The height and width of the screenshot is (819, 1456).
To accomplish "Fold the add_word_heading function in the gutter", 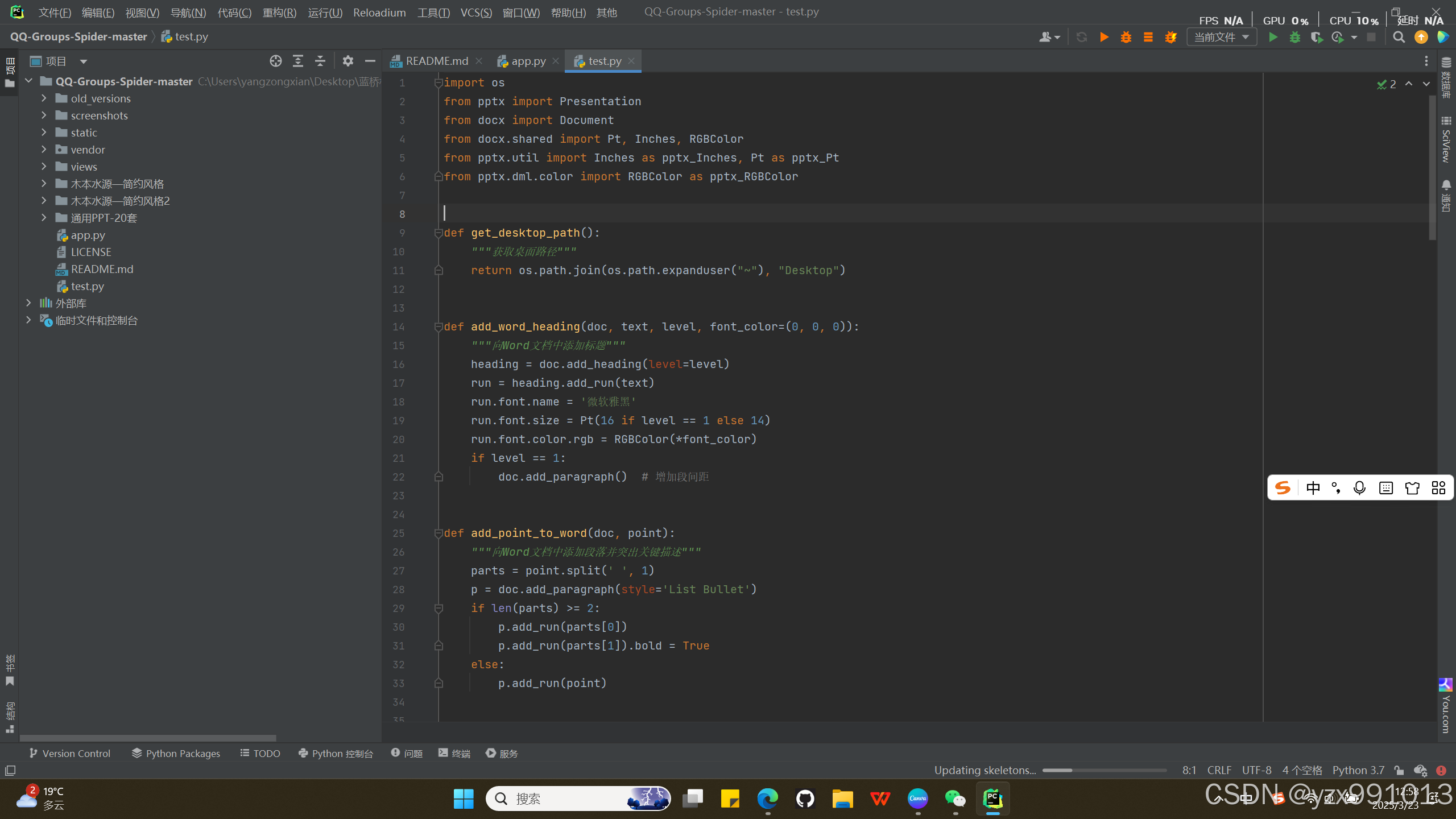I will point(438,327).
